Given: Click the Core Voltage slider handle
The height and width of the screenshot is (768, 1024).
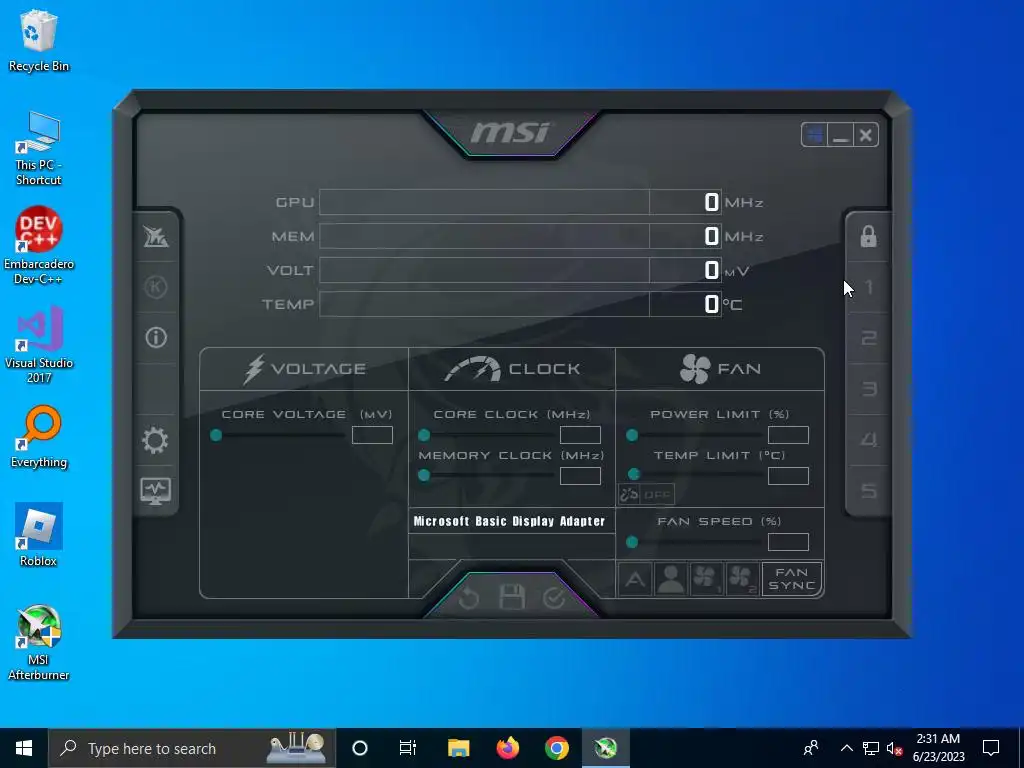Looking at the screenshot, I should [216, 435].
